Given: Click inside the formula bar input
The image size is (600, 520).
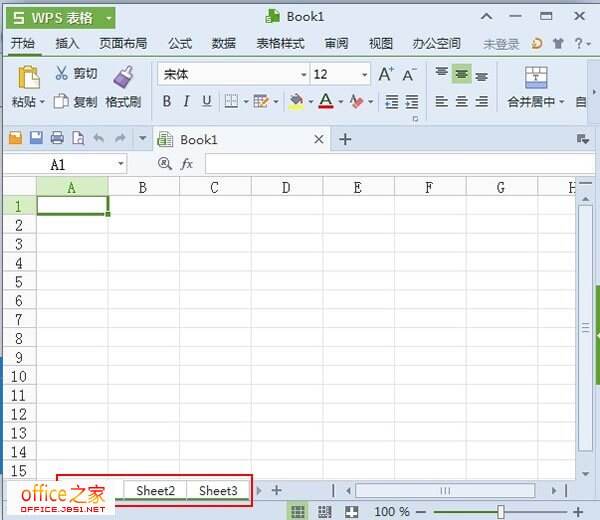Looking at the screenshot, I should [400, 164].
